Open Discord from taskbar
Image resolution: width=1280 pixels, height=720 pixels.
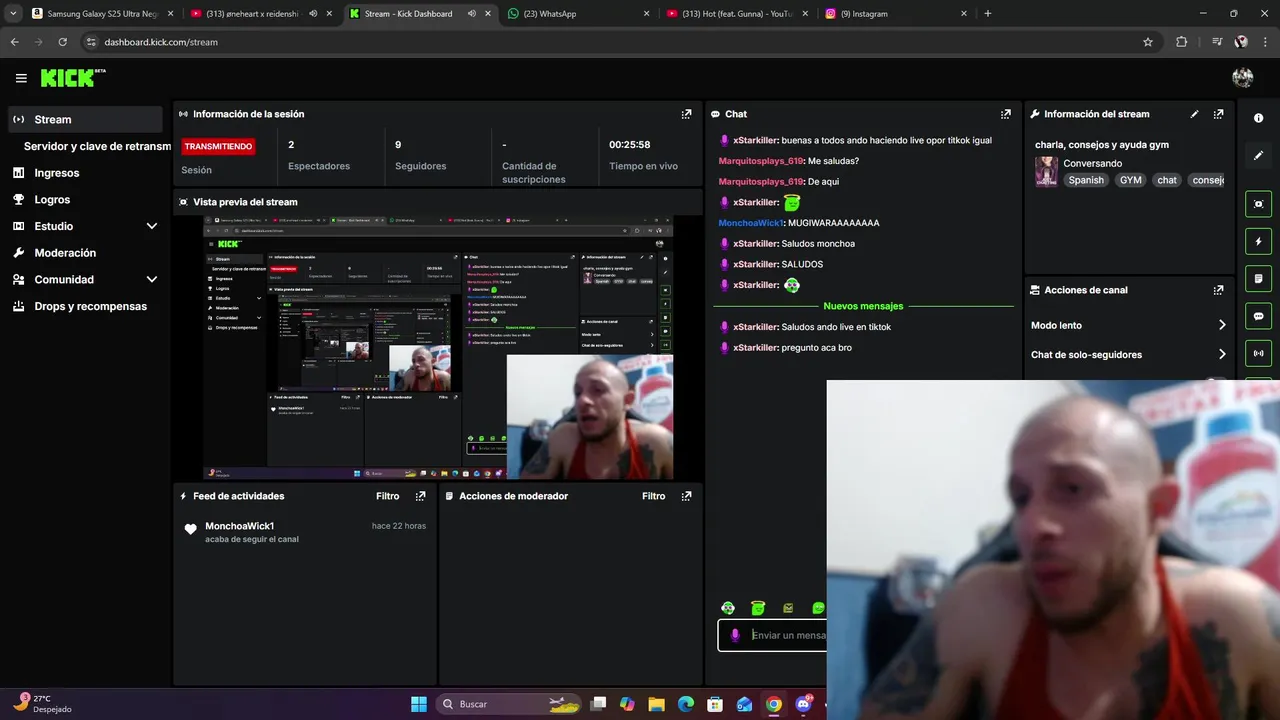click(803, 704)
